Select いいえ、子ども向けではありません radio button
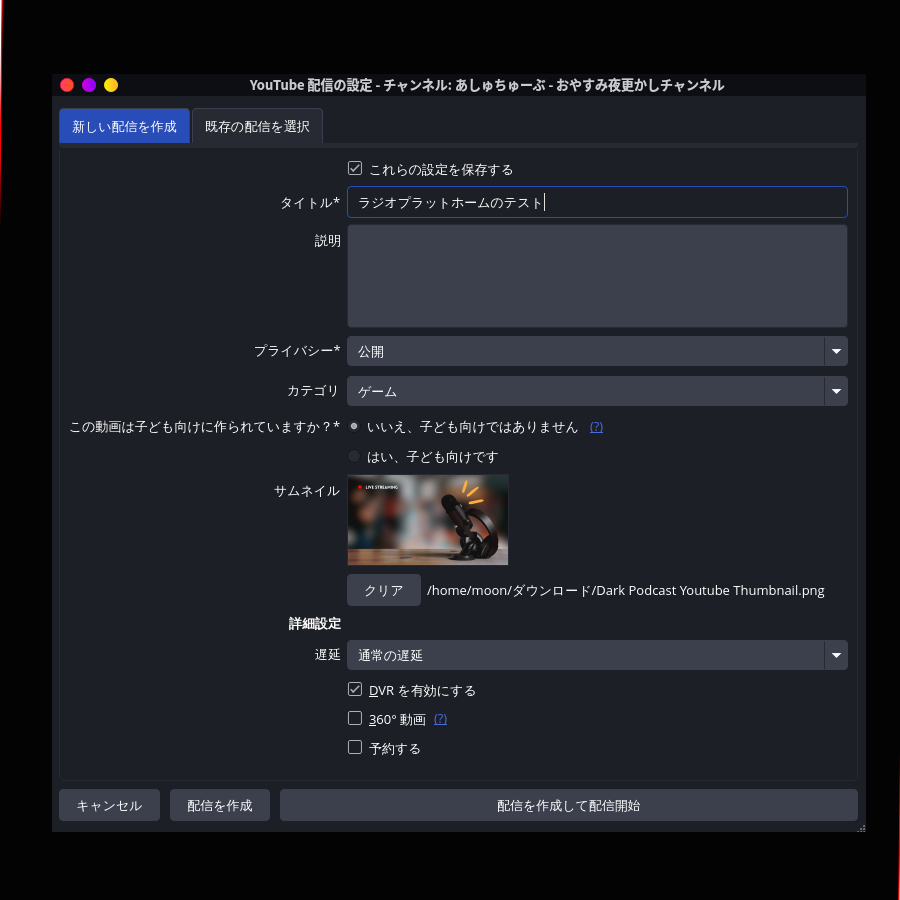Image resolution: width=900 pixels, height=900 pixels. [354, 426]
